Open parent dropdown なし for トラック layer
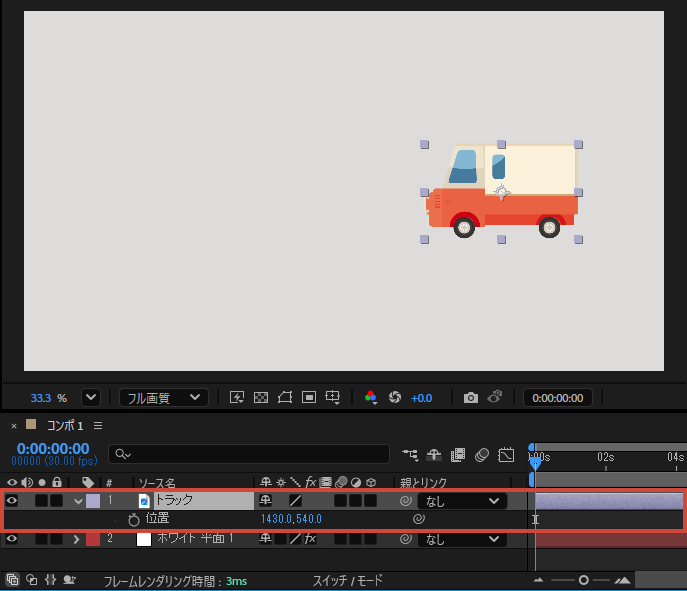The image size is (687, 591). click(463, 501)
